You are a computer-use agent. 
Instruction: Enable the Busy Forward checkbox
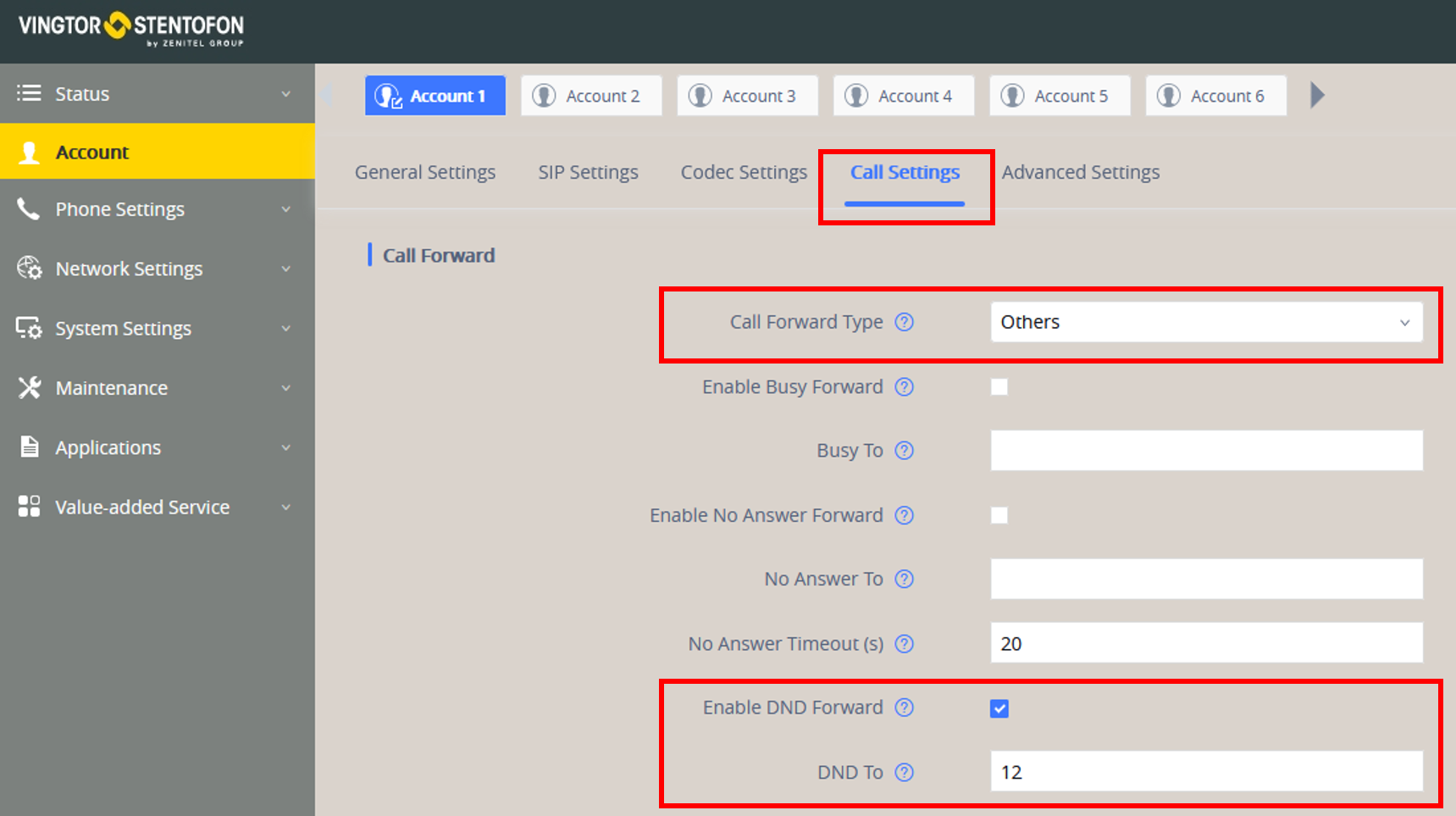[x=999, y=387]
